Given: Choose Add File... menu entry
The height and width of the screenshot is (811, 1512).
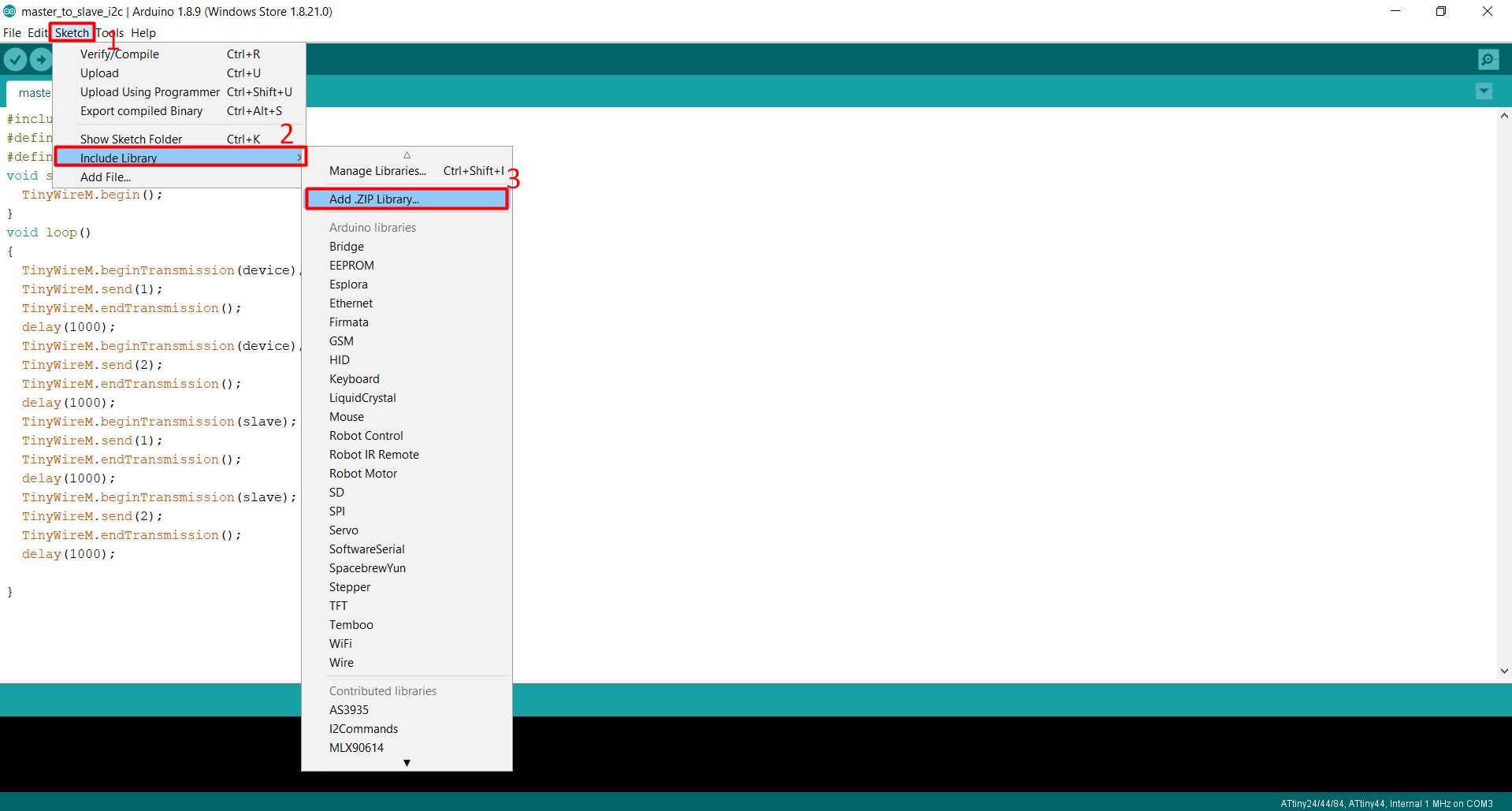Looking at the screenshot, I should pyautogui.click(x=179, y=177).
